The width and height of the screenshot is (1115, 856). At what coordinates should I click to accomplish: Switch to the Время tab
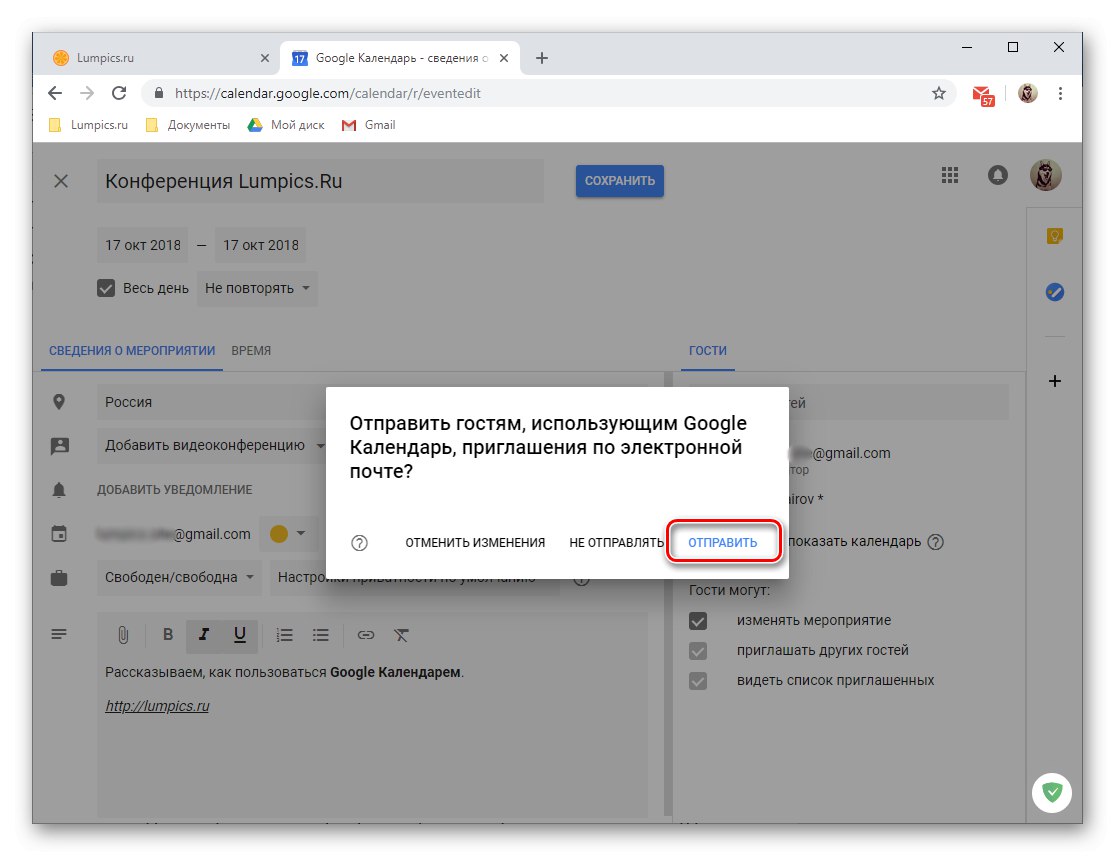point(250,351)
